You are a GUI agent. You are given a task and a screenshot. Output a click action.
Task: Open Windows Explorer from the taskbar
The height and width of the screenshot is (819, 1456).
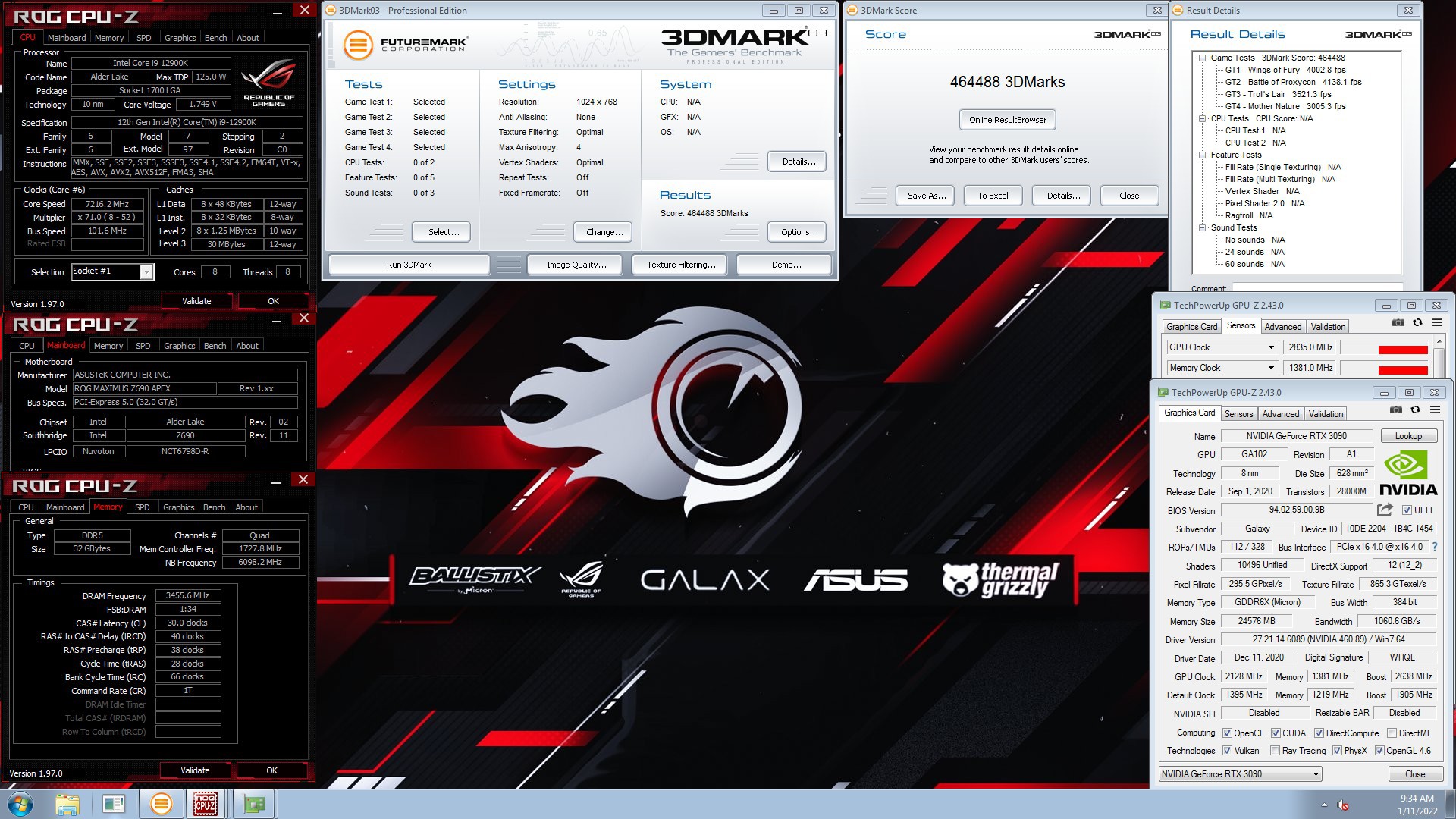(67, 804)
